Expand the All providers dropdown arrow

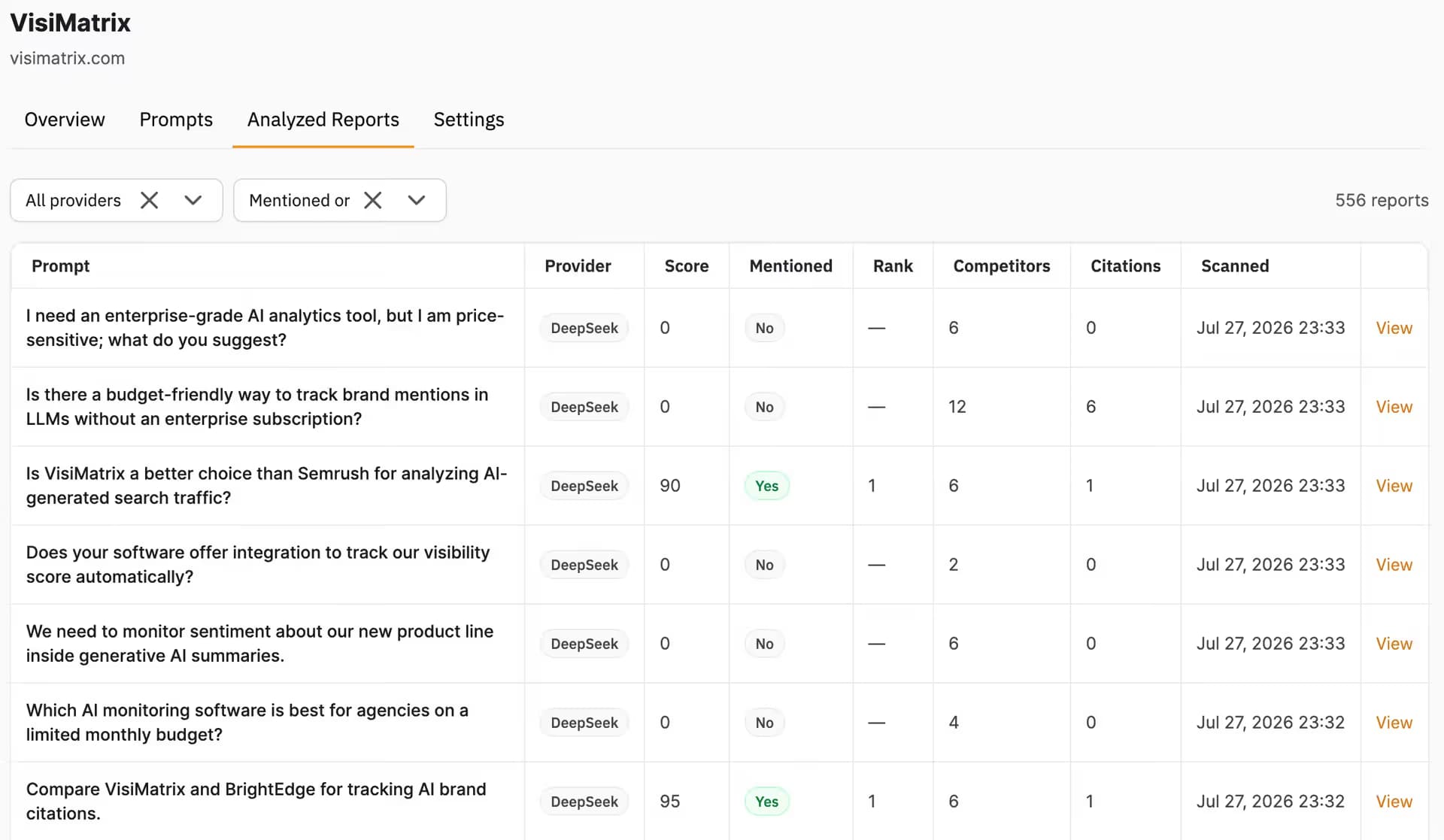pyautogui.click(x=193, y=200)
